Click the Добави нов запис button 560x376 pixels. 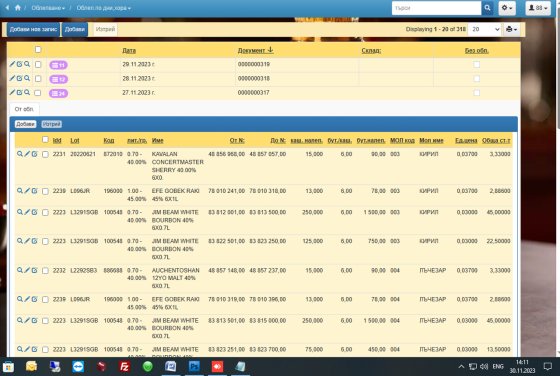pos(33,29)
